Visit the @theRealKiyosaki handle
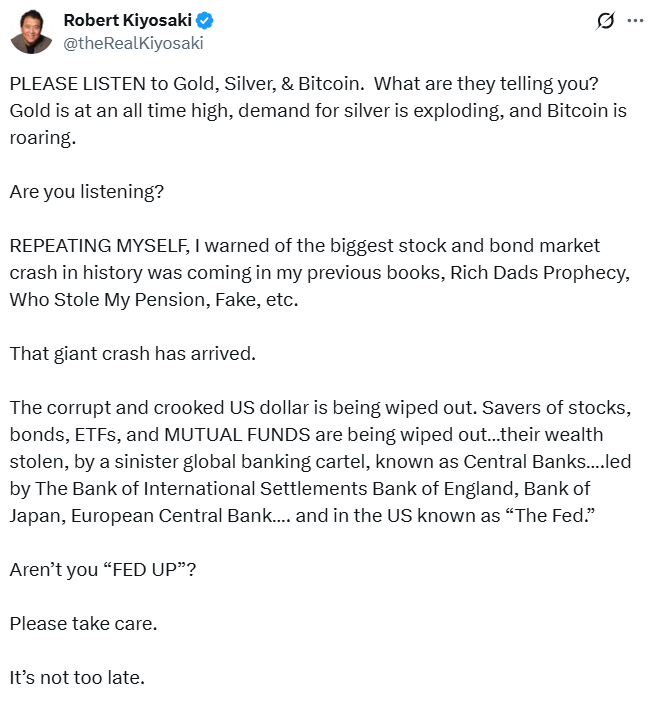The image size is (664, 708). point(134,43)
